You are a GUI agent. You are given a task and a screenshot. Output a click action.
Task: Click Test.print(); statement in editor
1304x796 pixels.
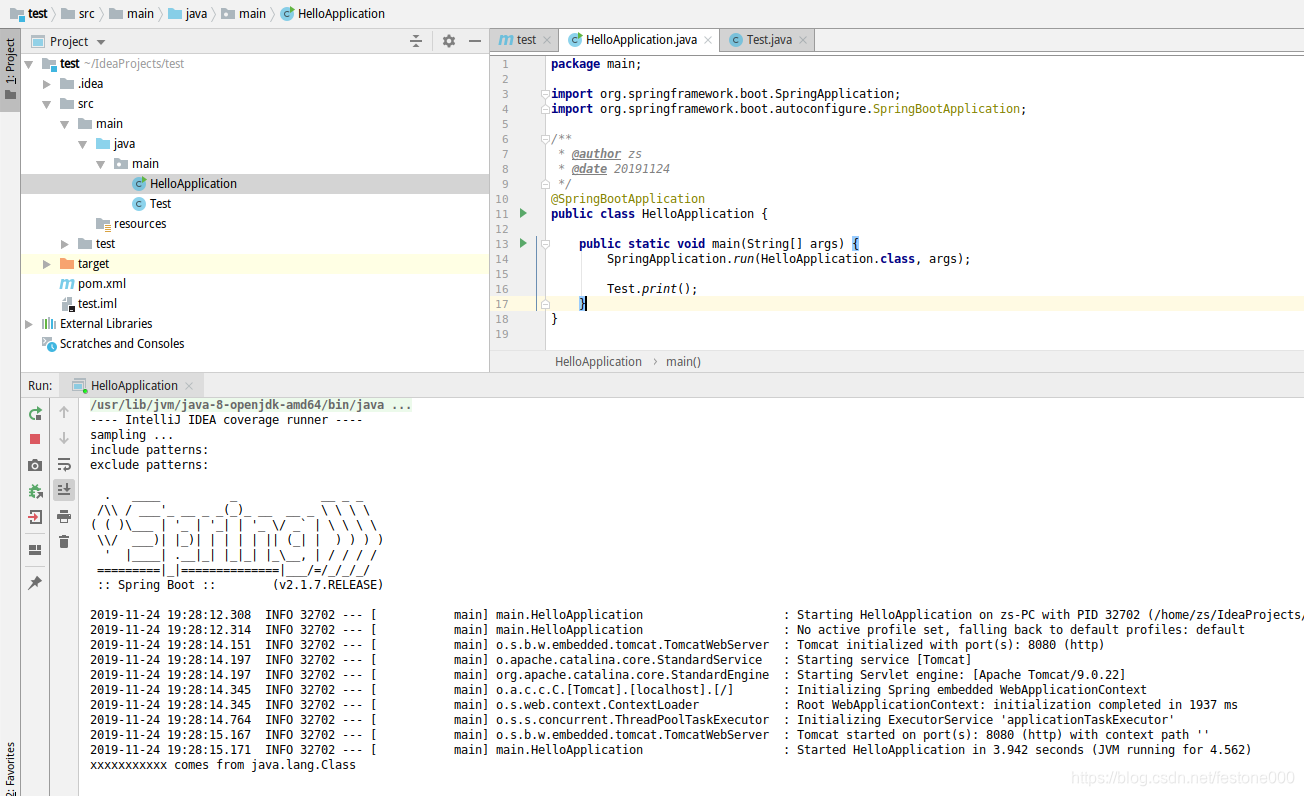coord(651,288)
